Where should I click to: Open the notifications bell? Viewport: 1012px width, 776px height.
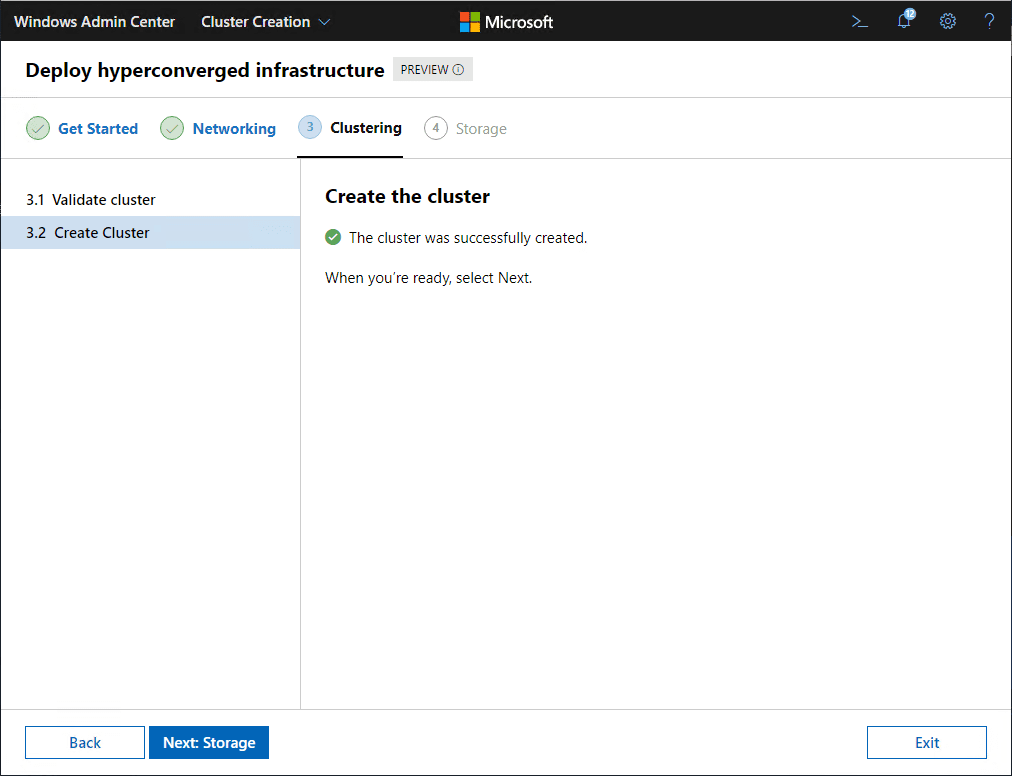click(904, 21)
